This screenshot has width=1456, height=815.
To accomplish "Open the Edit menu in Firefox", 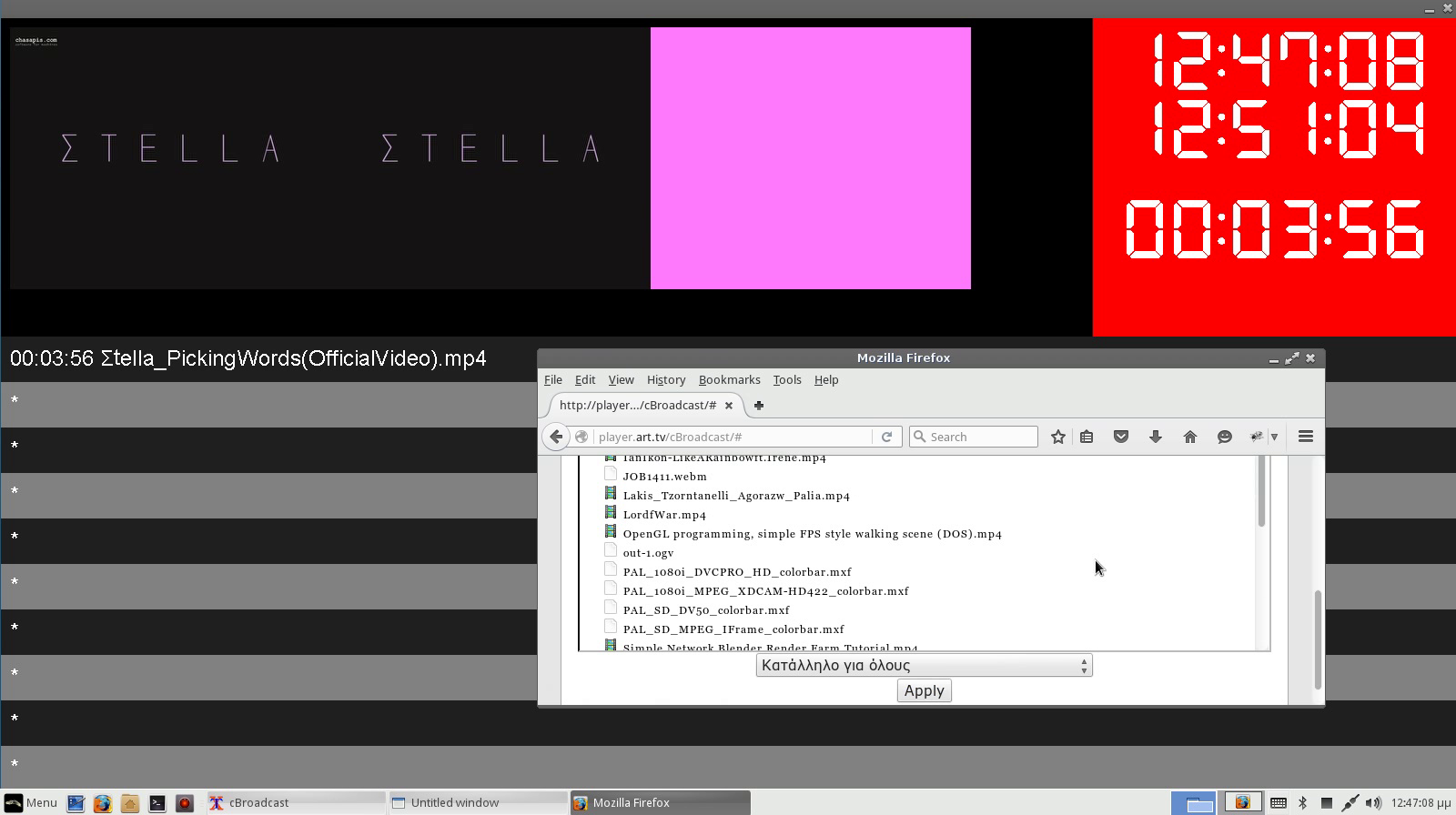I will pos(585,380).
